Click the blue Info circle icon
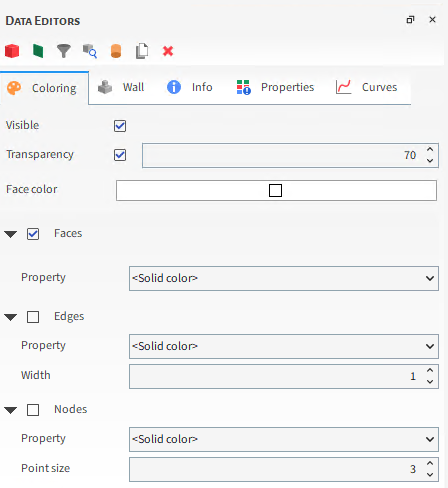This screenshot has width=448, height=488. click(174, 87)
